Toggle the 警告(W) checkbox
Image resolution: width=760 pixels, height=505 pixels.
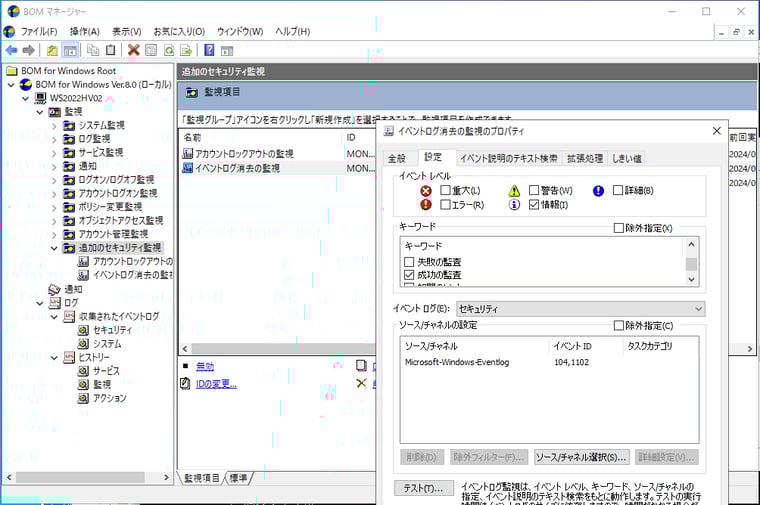(x=534, y=190)
